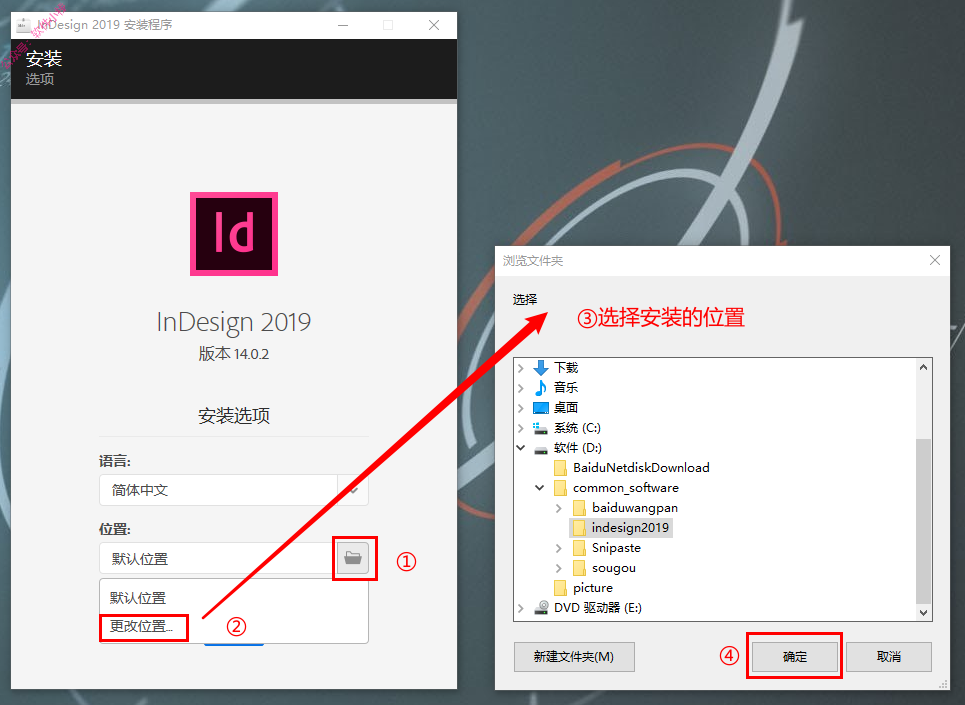Select 软件 (D:) drive label

click(578, 448)
